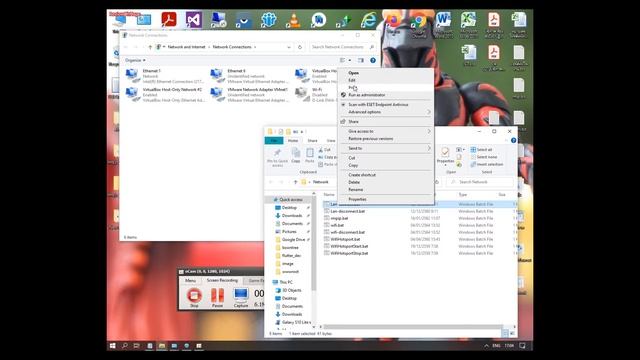
Task: Stop recording in oCam
Action: coord(194,297)
